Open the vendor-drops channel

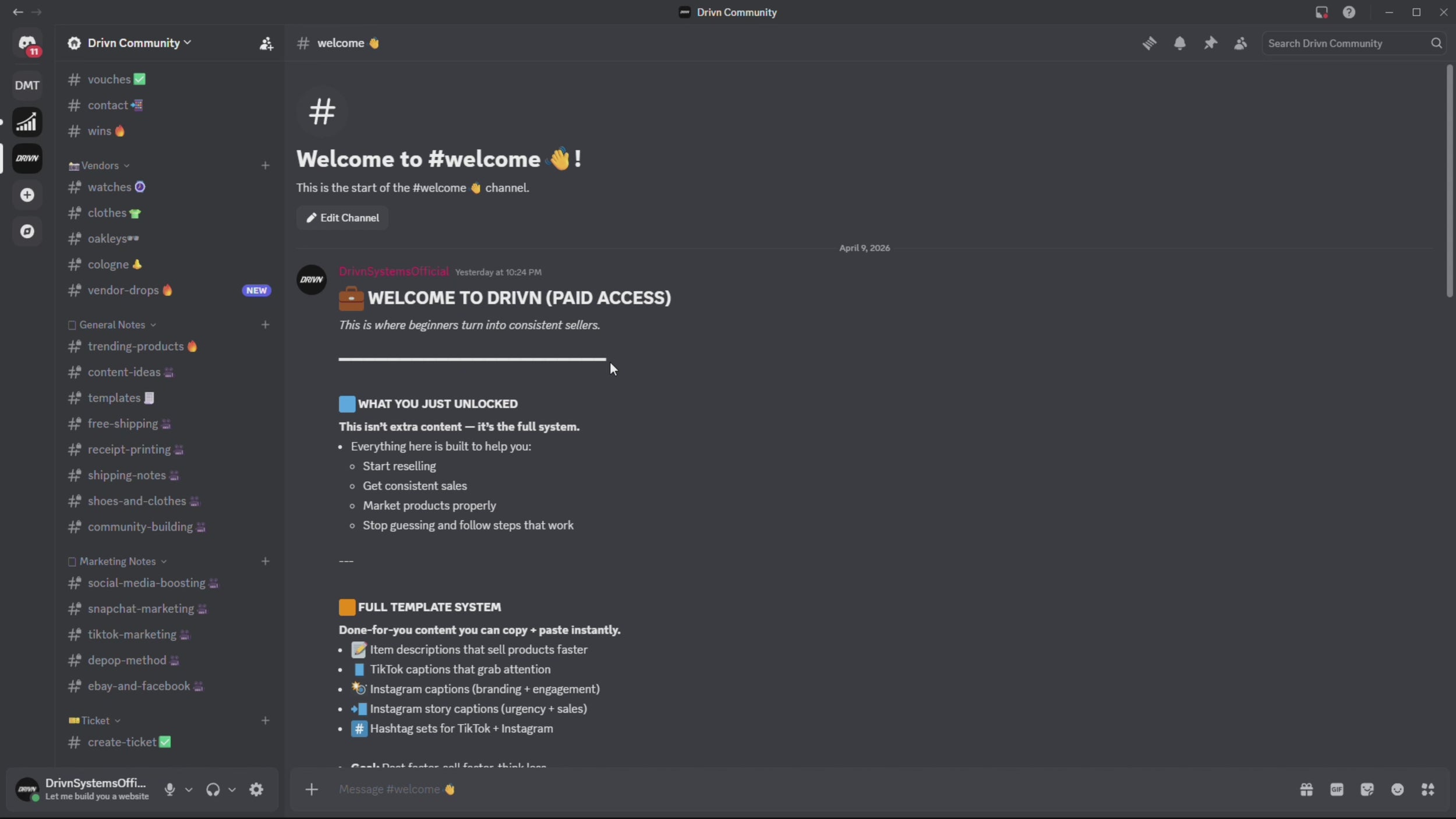123,290
